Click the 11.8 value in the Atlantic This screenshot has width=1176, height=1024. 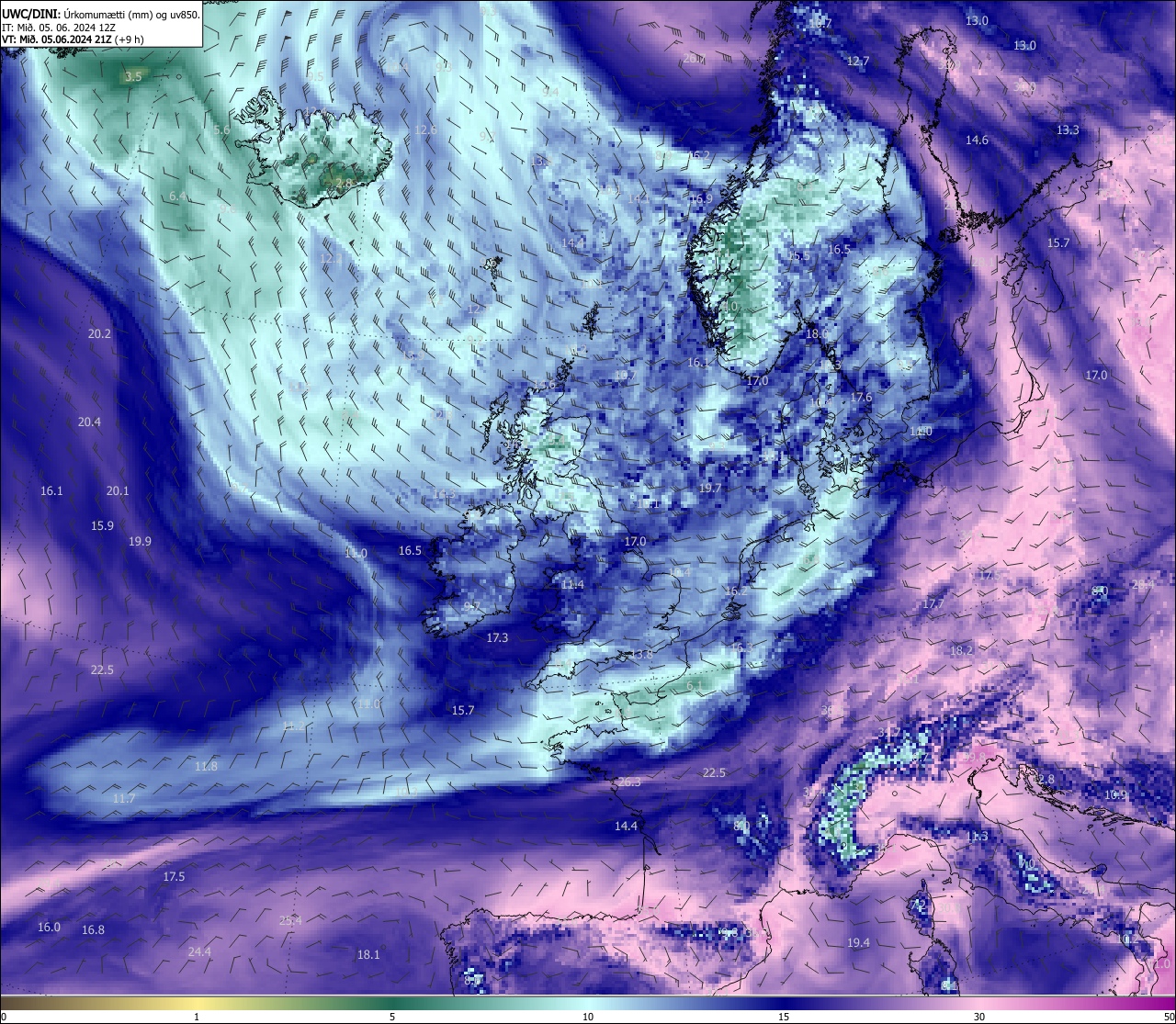coord(207,767)
